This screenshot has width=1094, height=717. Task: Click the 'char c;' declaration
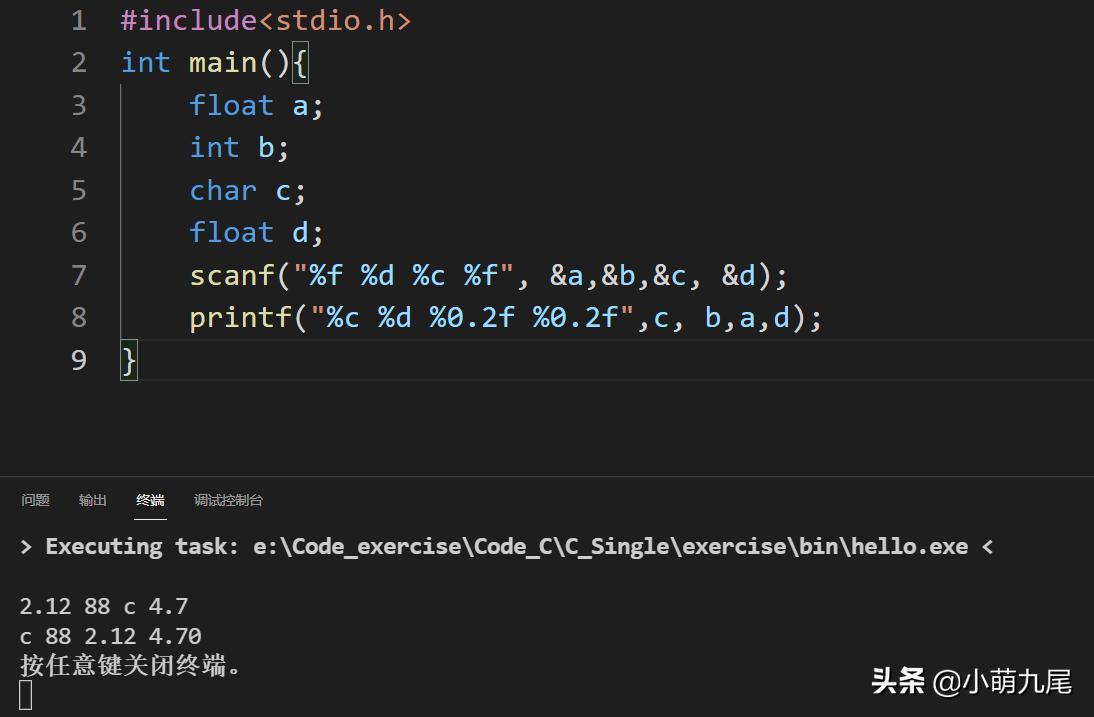[248, 190]
